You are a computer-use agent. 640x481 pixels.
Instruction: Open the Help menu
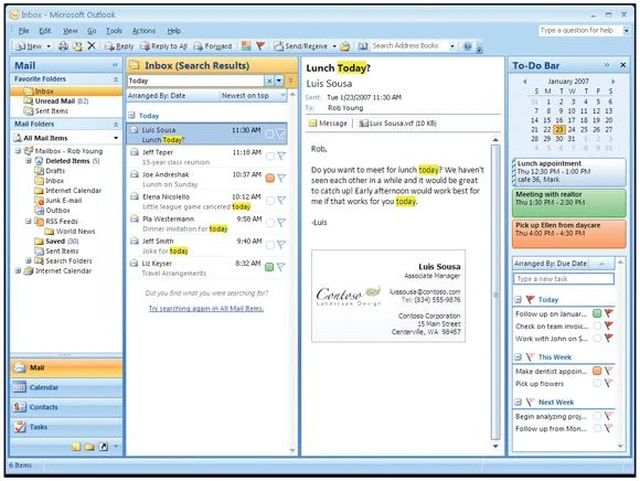[174, 31]
